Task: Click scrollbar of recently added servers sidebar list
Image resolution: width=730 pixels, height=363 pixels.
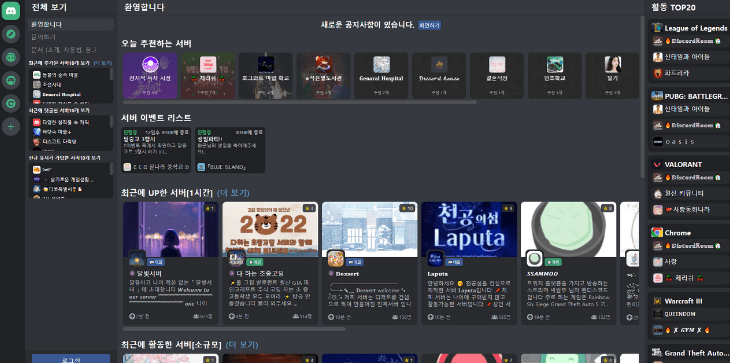Action: 111,74
